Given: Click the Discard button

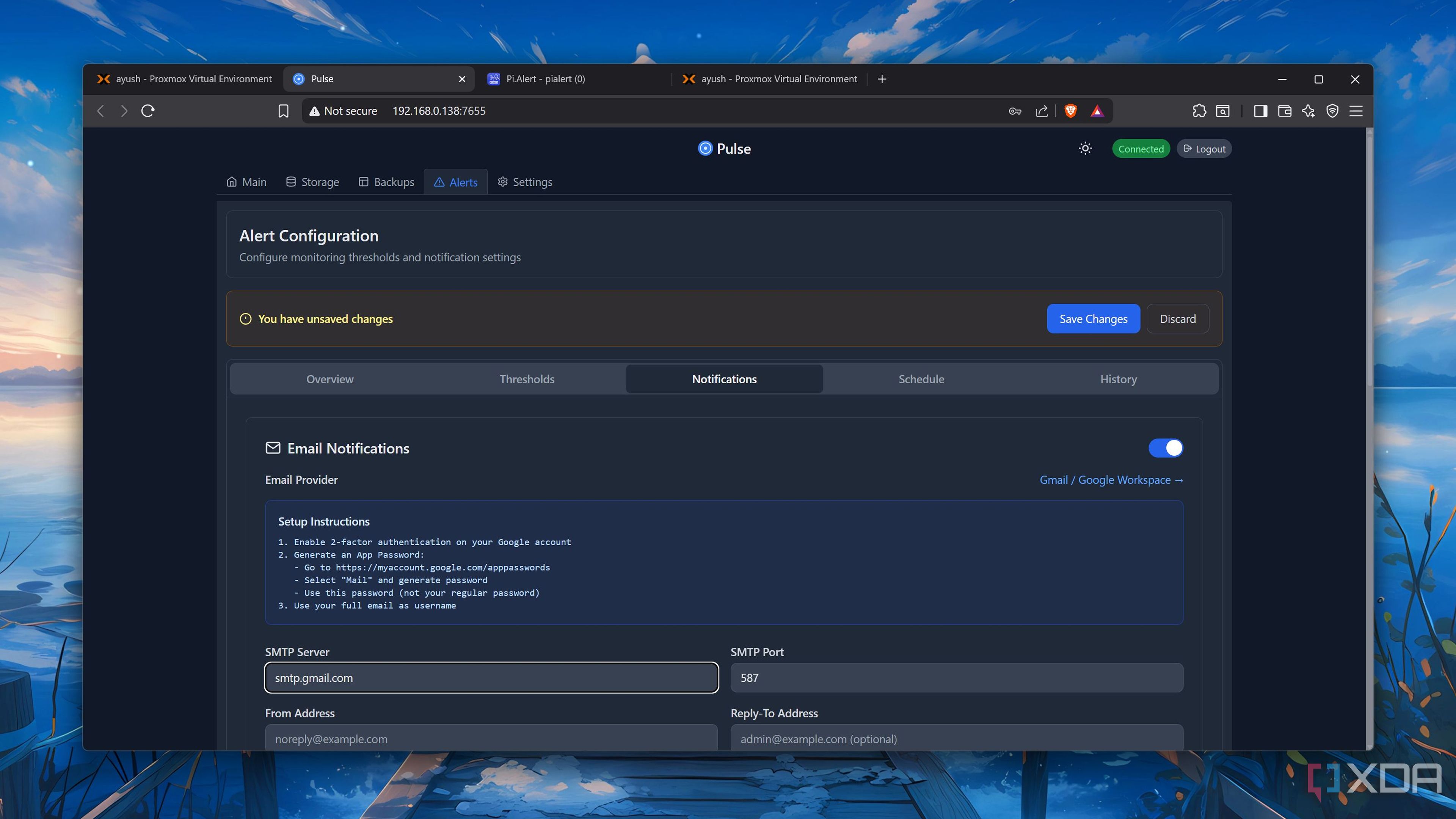Looking at the screenshot, I should [1177, 319].
